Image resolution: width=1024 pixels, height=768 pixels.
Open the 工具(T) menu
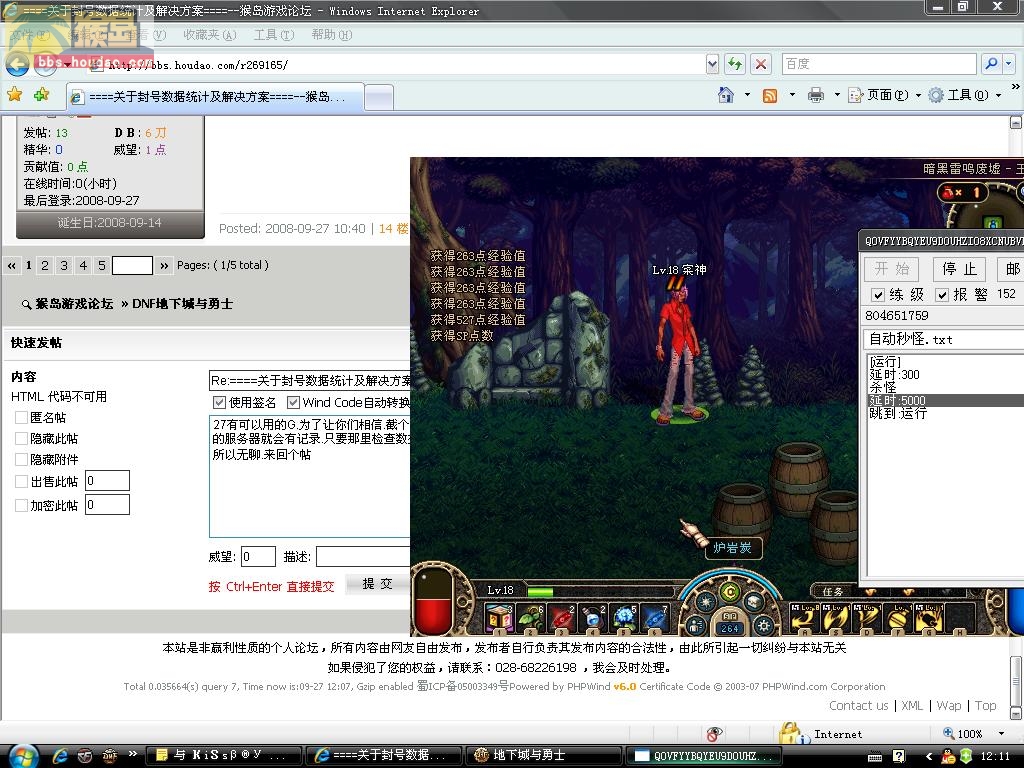pos(274,35)
